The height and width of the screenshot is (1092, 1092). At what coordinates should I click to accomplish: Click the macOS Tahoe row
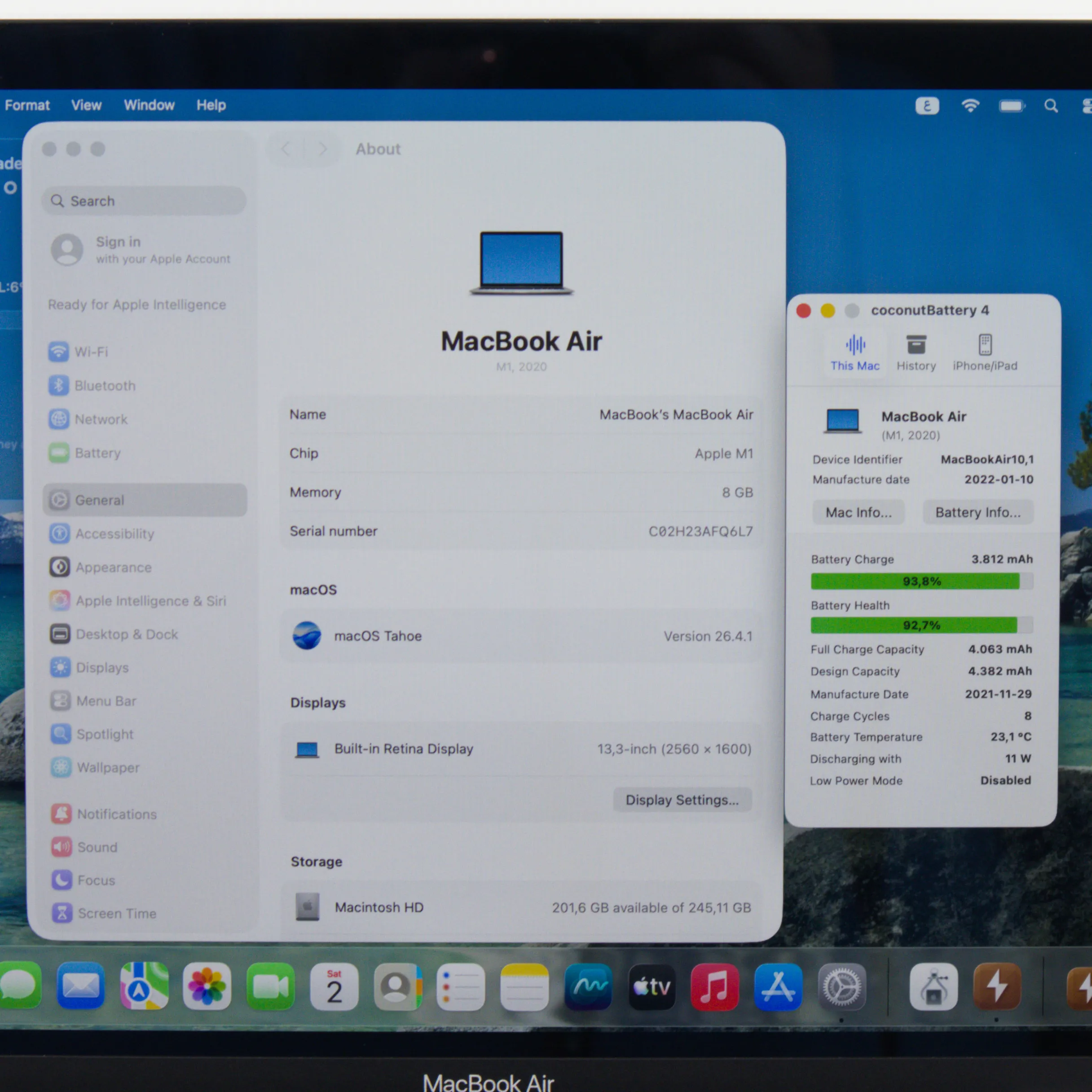point(521,636)
